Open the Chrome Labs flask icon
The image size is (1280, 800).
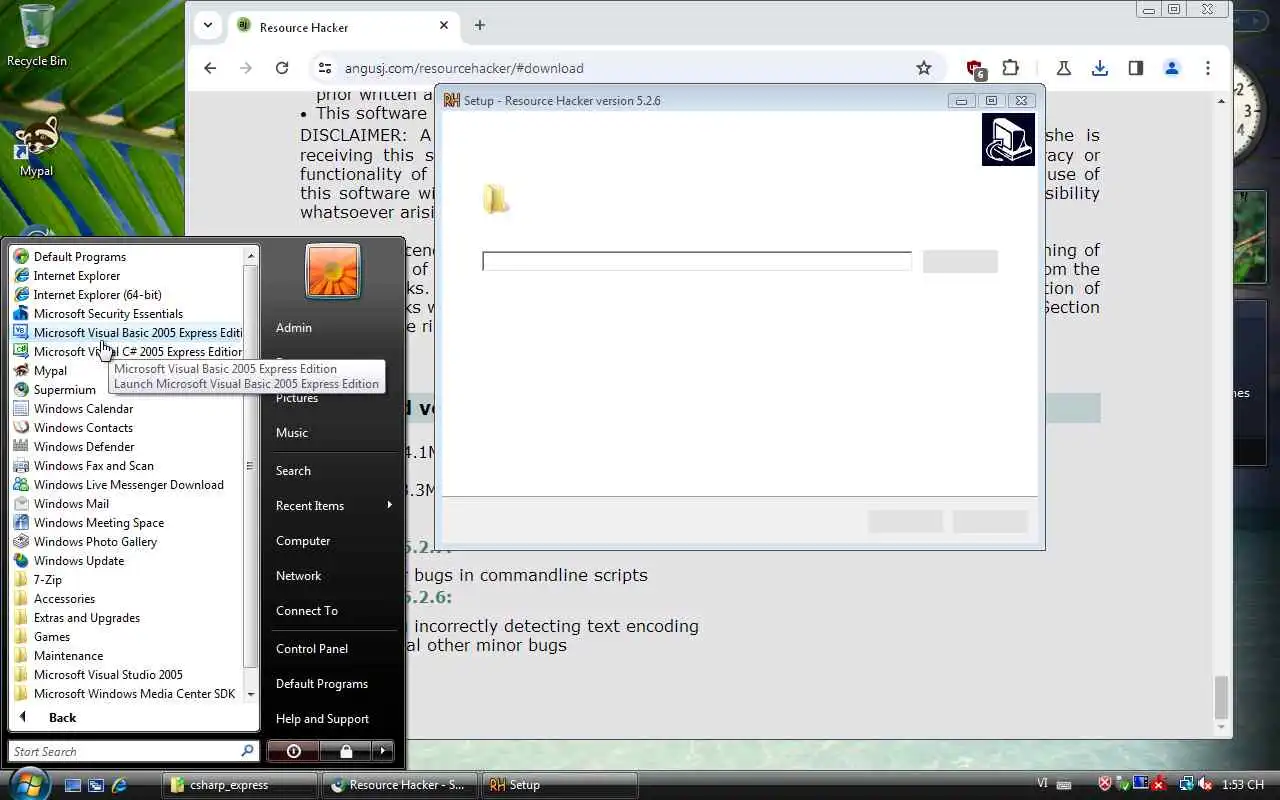pos(1064,68)
